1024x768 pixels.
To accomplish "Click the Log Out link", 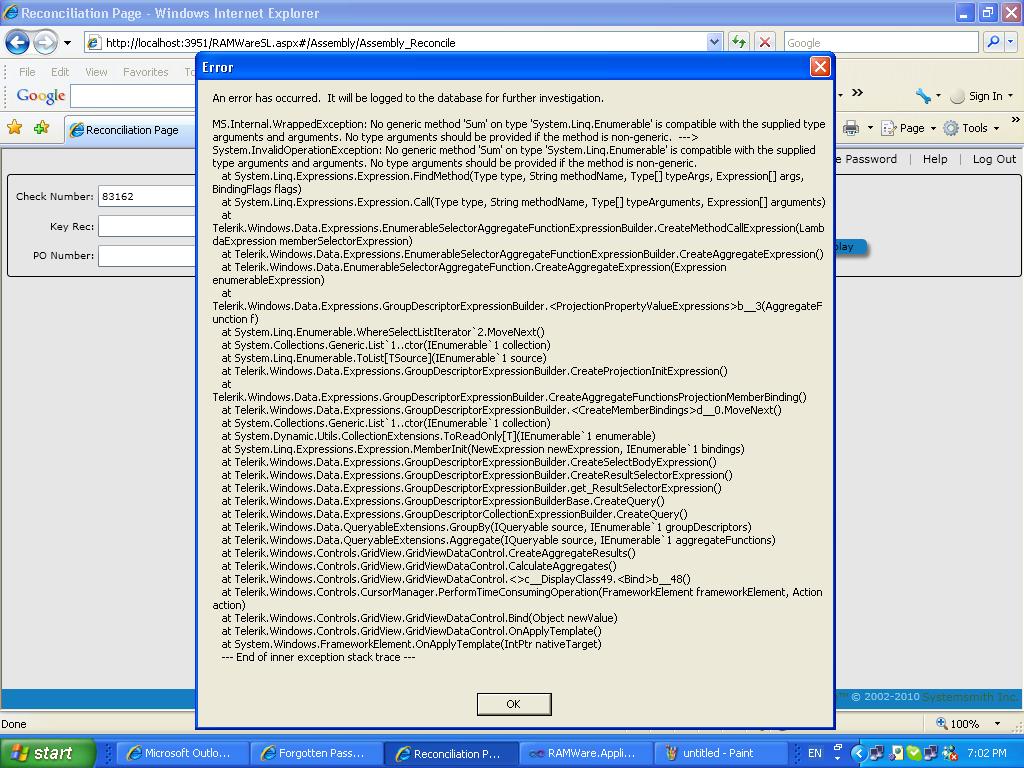I will coord(994,159).
